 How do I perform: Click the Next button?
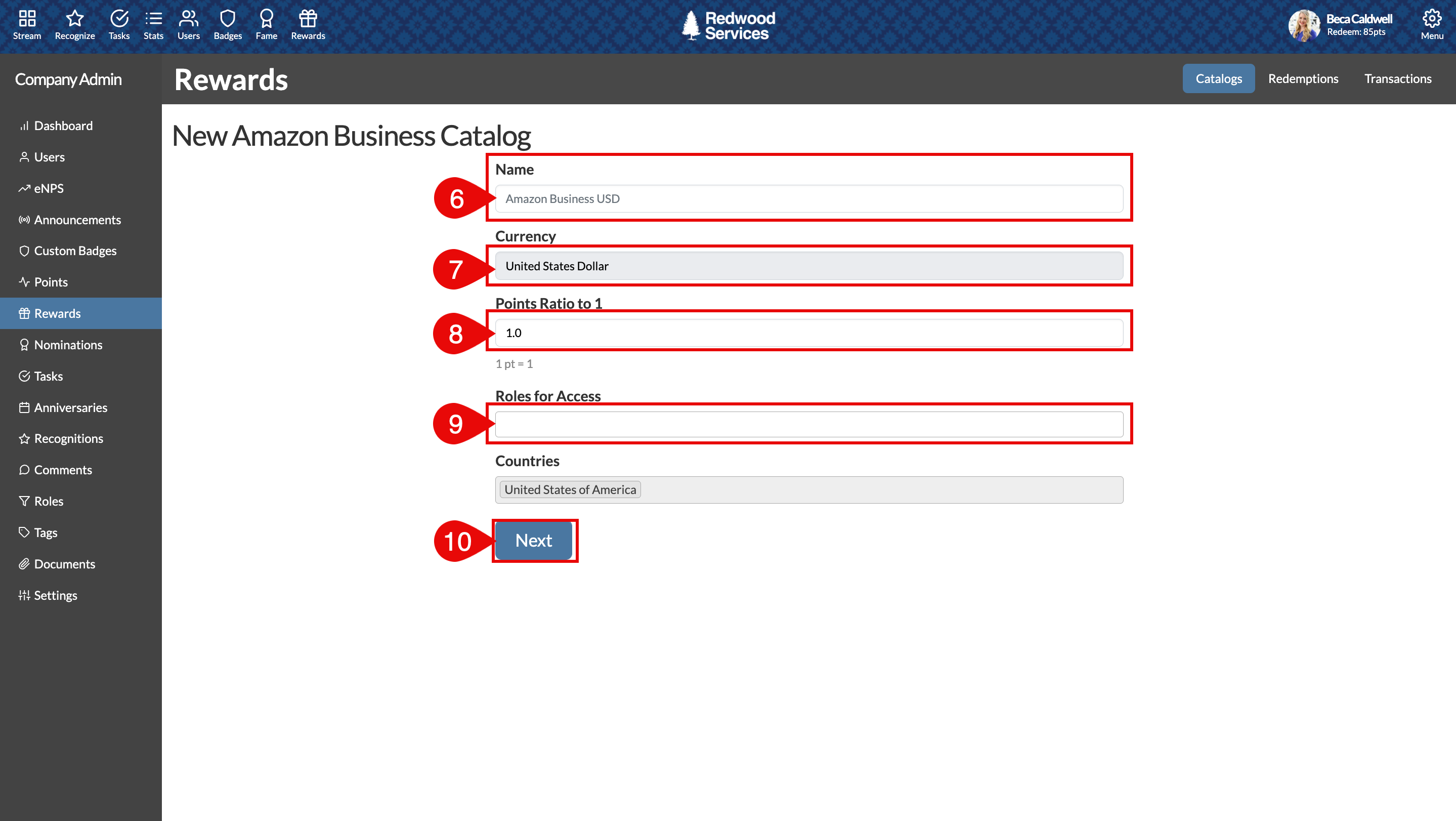tap(534, 541)
